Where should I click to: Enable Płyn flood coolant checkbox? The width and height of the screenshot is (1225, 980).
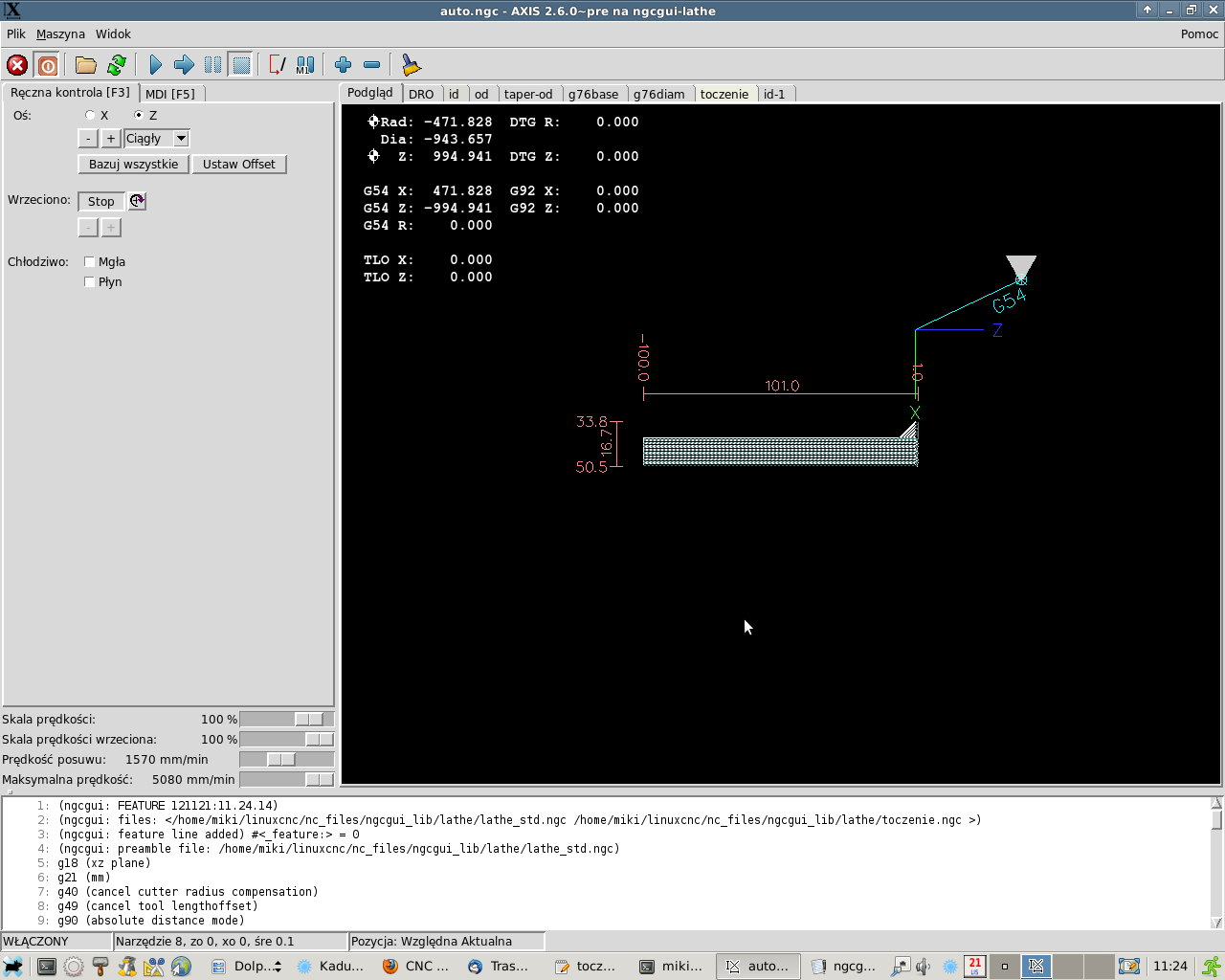pyautogui.click(x=90, y=281)
